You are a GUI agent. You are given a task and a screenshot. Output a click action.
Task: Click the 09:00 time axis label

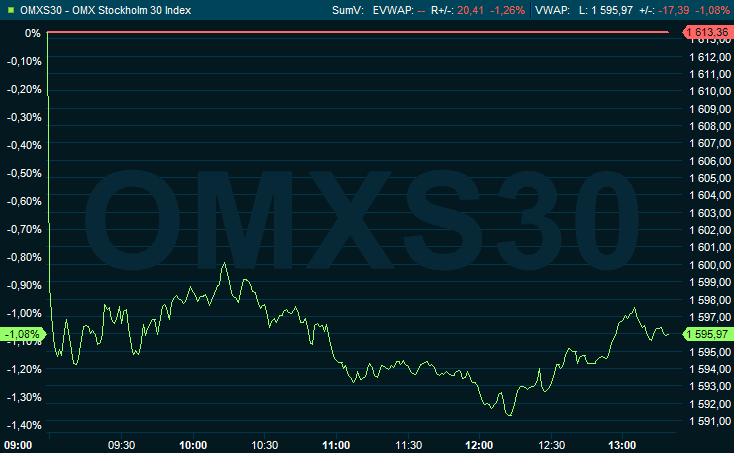(x=18, y=445)
